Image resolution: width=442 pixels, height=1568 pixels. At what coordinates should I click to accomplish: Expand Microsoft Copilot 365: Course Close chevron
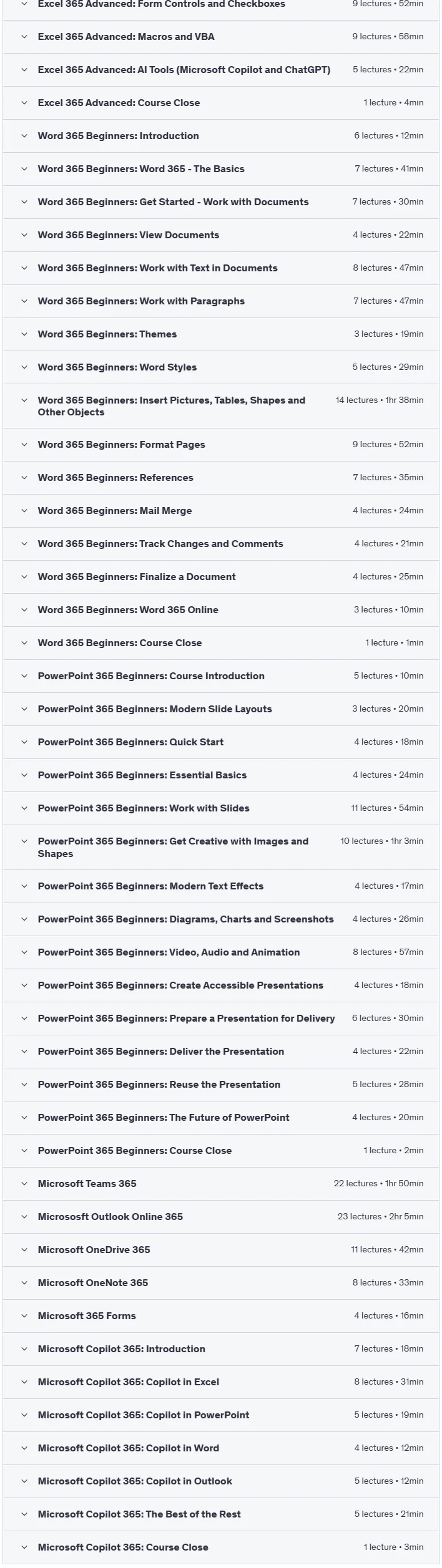point(24,1547)
